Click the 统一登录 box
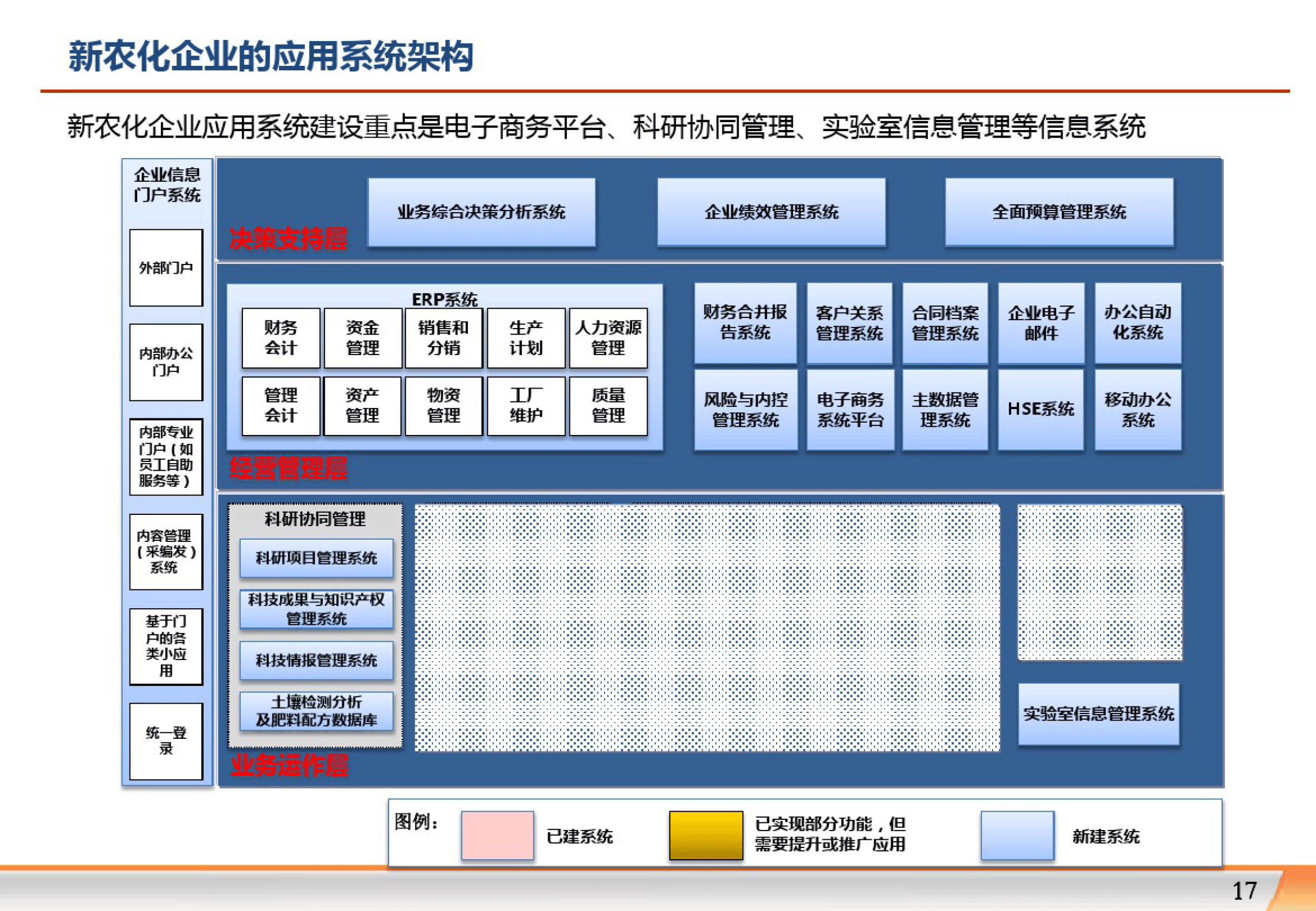 [166, 741]
